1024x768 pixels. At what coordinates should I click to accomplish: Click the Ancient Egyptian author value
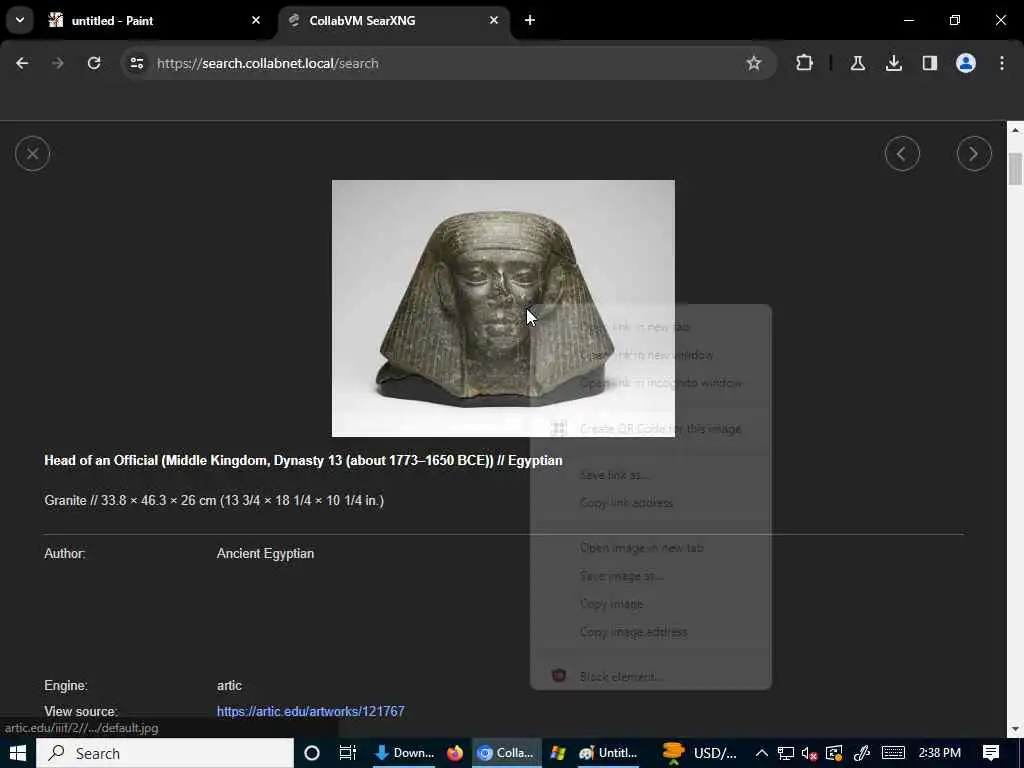tap(265, 554)
